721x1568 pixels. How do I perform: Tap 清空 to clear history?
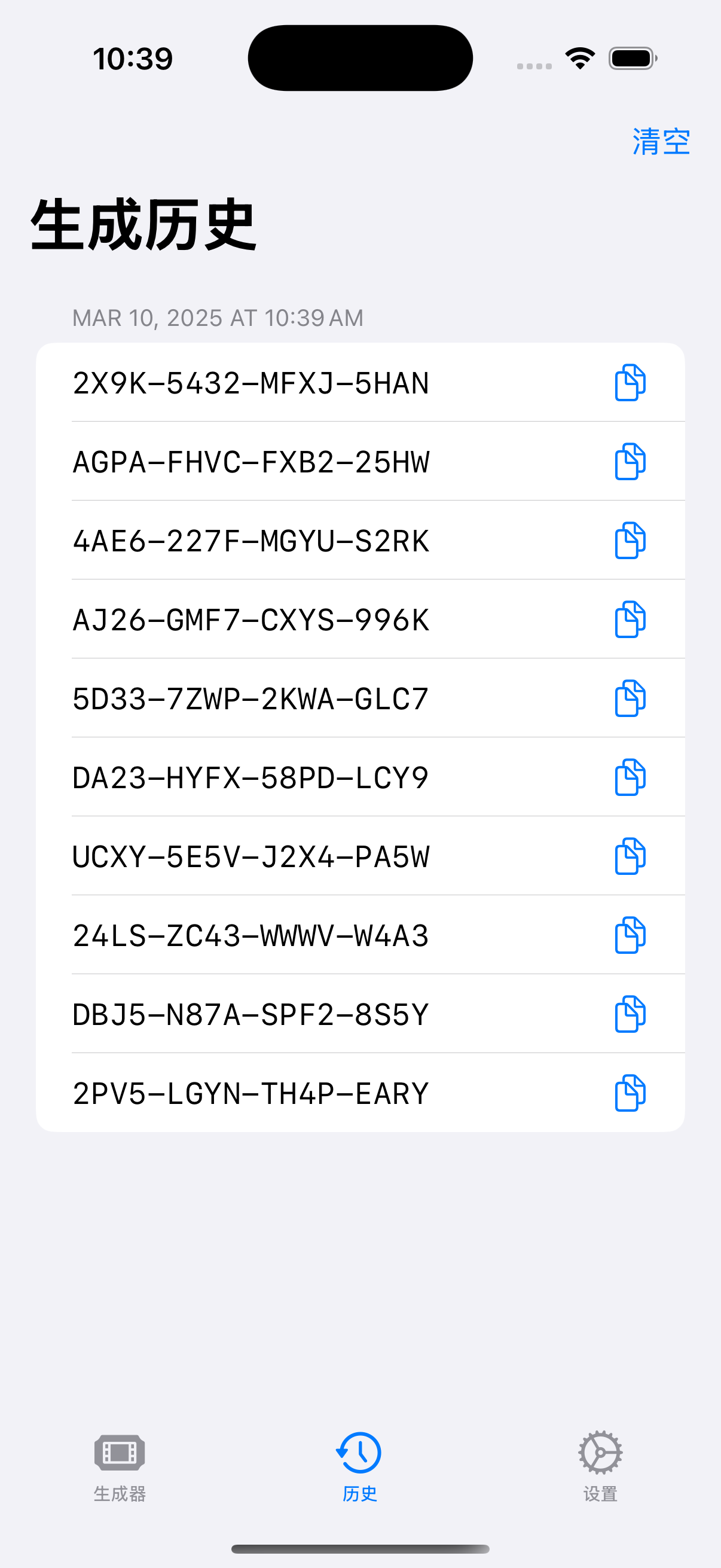coord(661,142)
